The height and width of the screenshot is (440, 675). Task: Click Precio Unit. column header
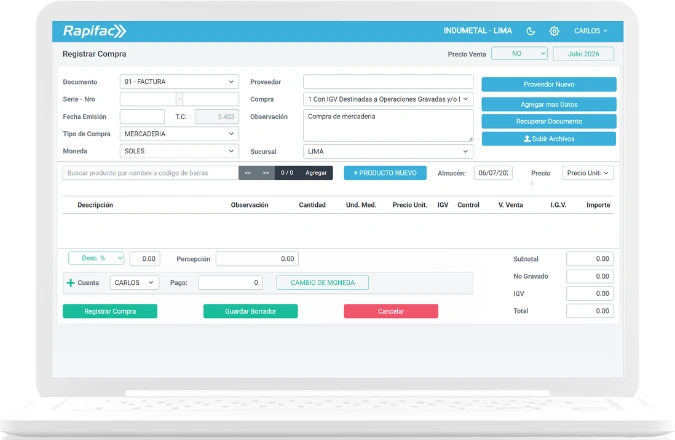pos(410,205)
